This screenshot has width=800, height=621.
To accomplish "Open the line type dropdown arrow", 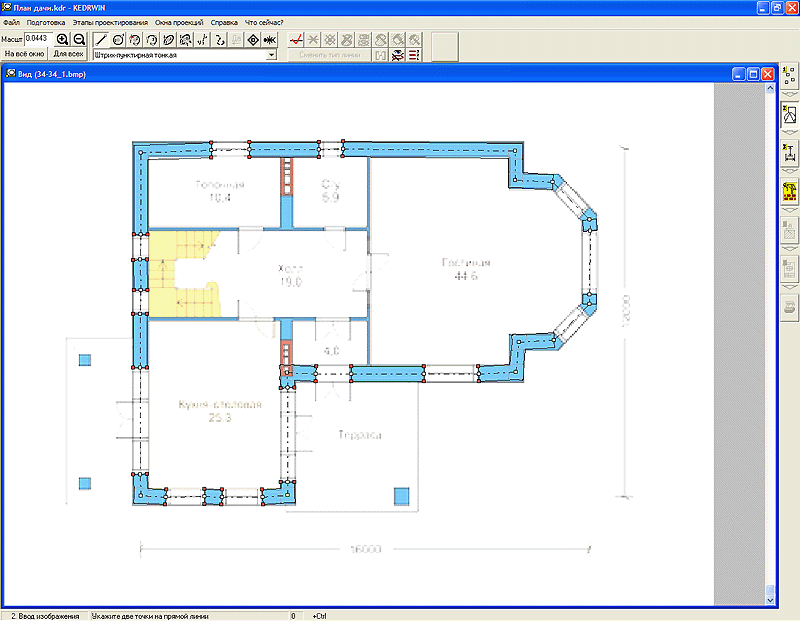I will (271, 55).
